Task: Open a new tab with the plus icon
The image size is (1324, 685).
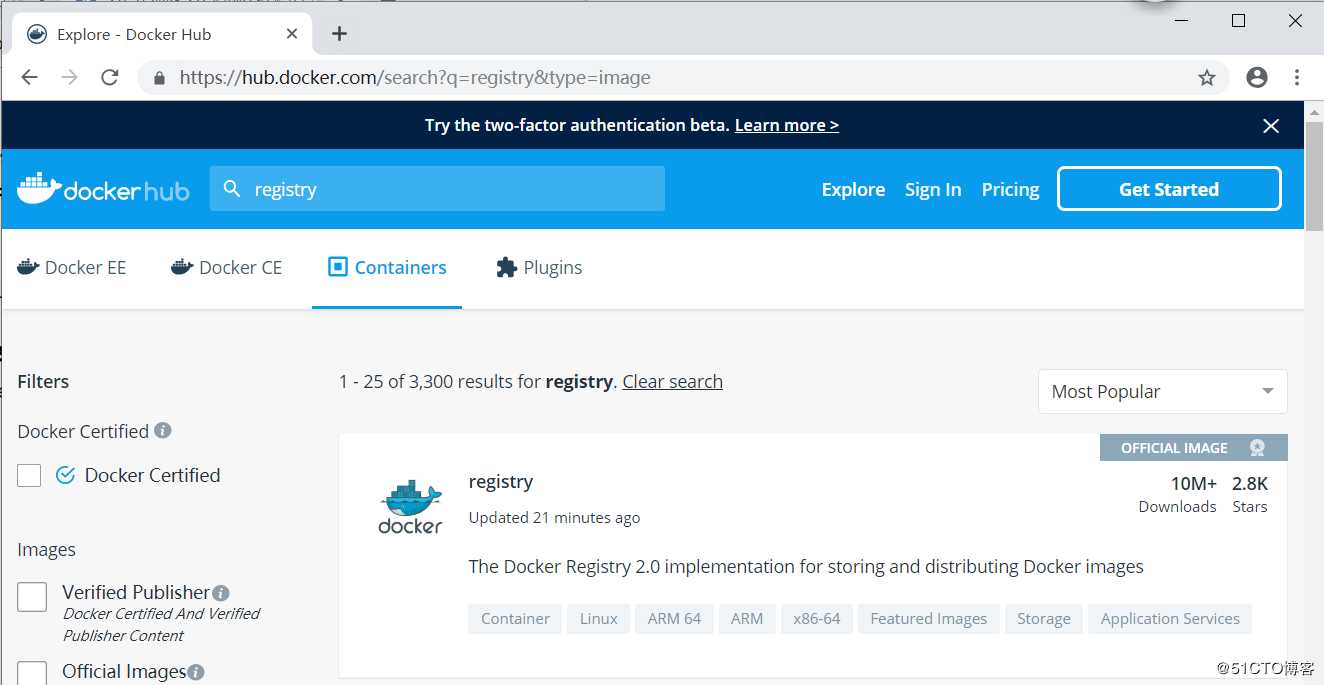Action: [339, 34]
